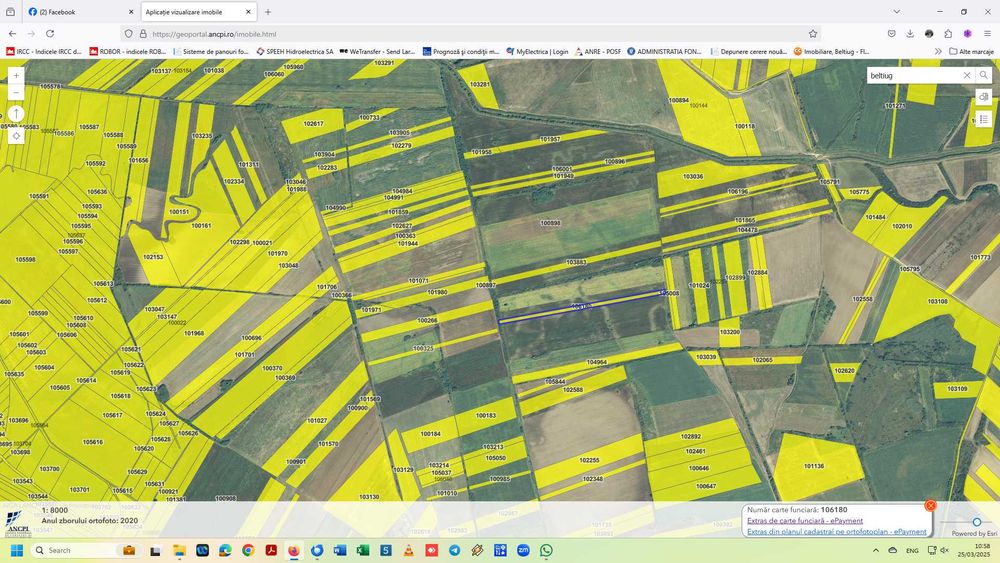Open 'Extras de carte funciară - ePayment' link
This screenshot has height=563, width=1000.
coord(804,520)
